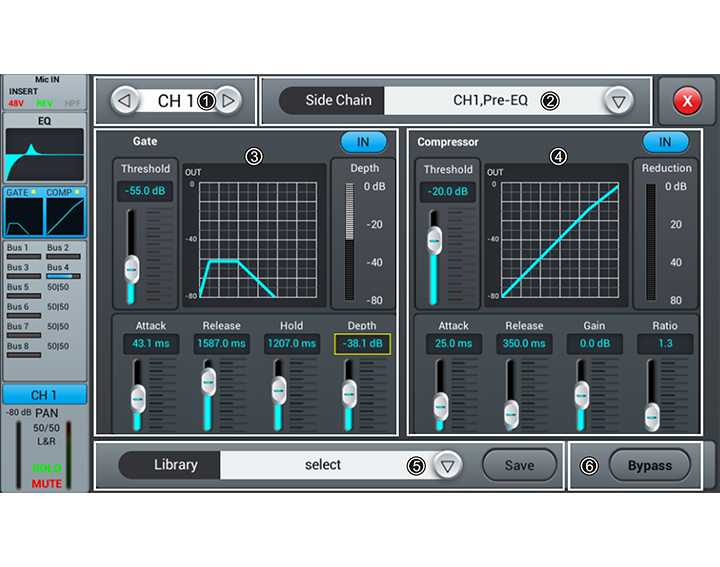720x567 pixels.
Task: Select the COMP curve thumbnail
Action: [x=66, y=212]
